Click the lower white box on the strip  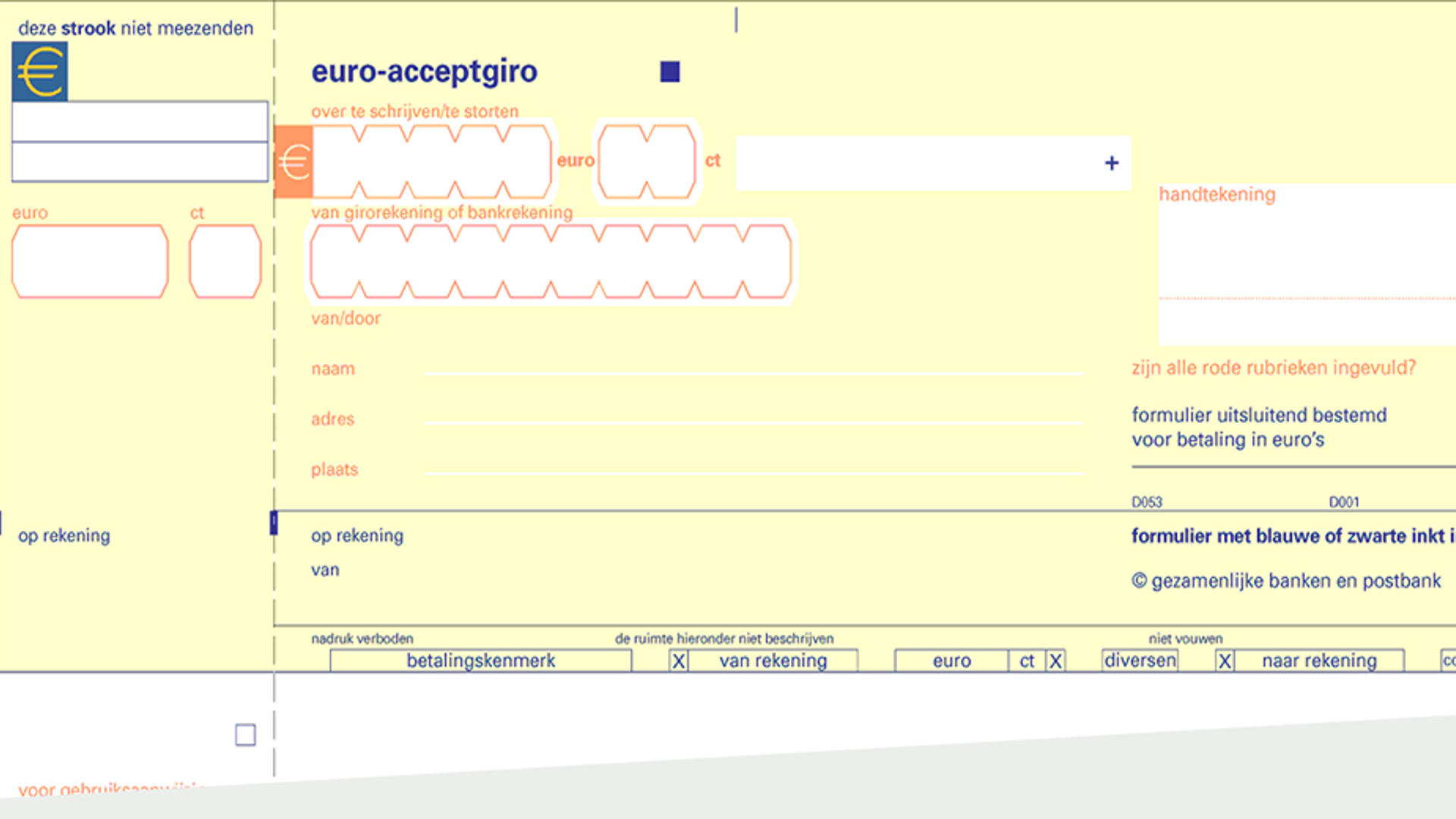click(x=140, y=162)
